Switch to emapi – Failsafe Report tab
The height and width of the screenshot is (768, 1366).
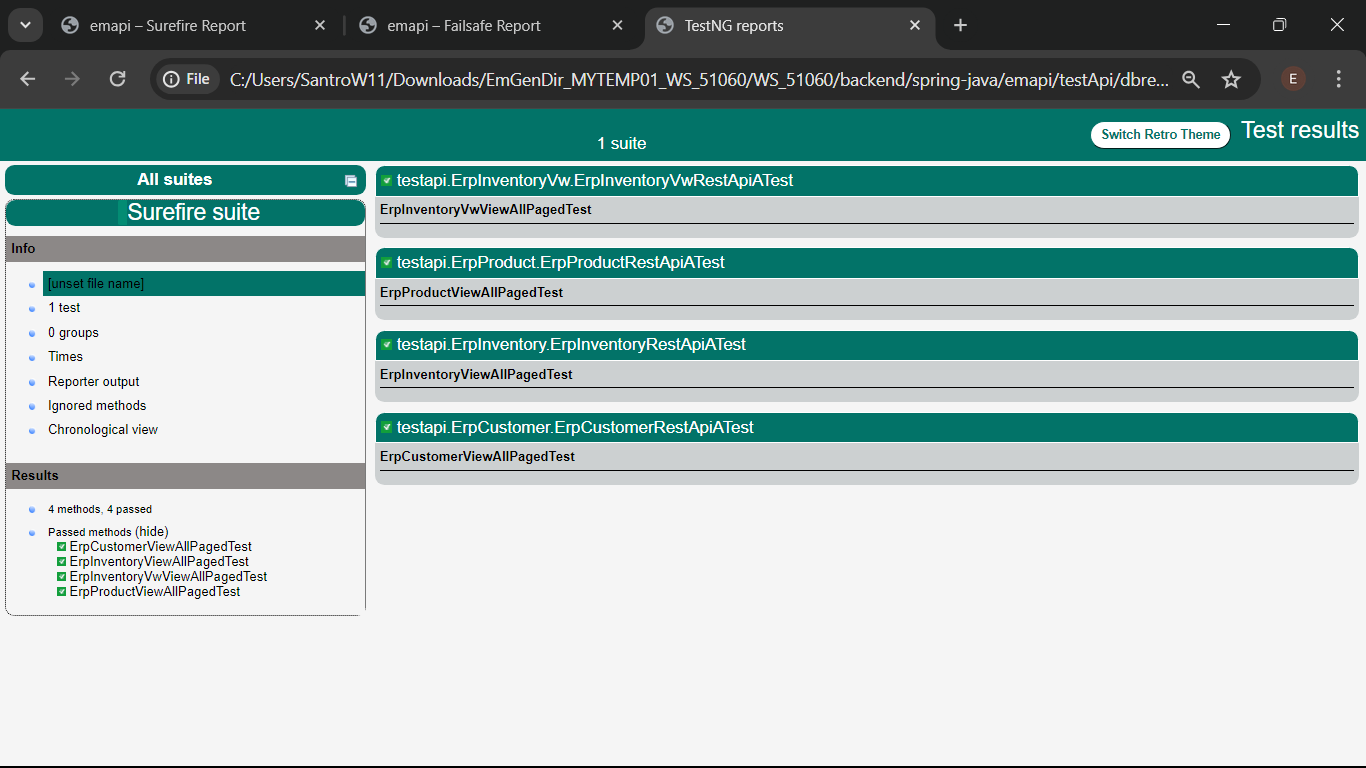[x=490, y=26]
